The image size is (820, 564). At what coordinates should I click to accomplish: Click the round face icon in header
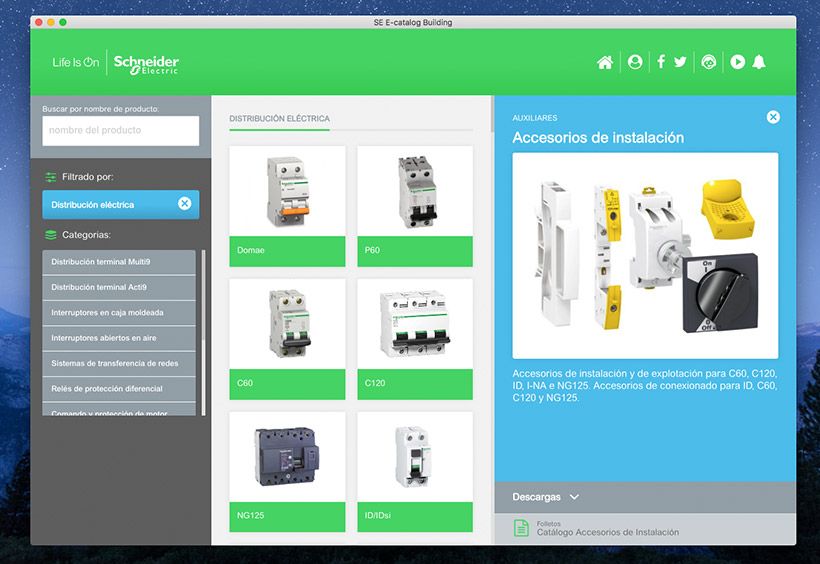[709, 62]
